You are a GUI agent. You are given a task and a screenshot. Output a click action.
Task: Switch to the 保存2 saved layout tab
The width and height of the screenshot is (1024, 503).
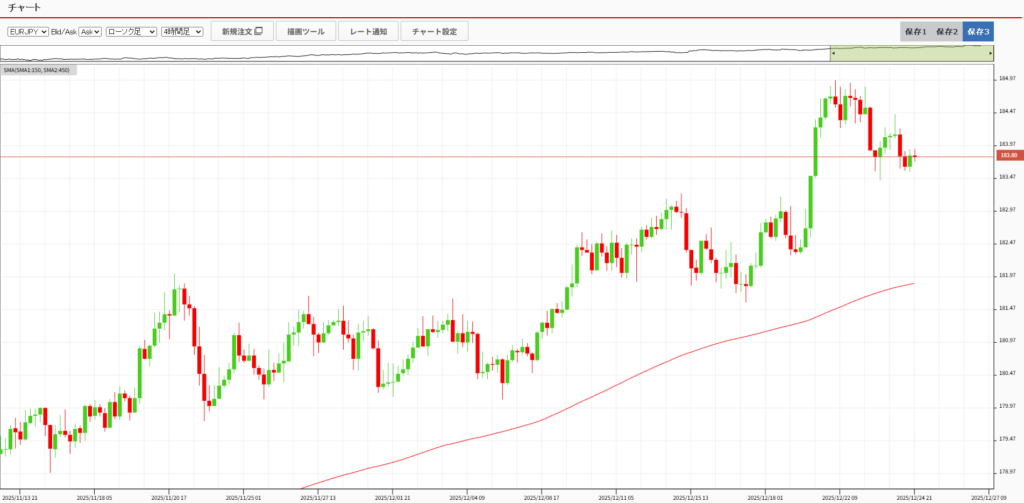[946, 32]
